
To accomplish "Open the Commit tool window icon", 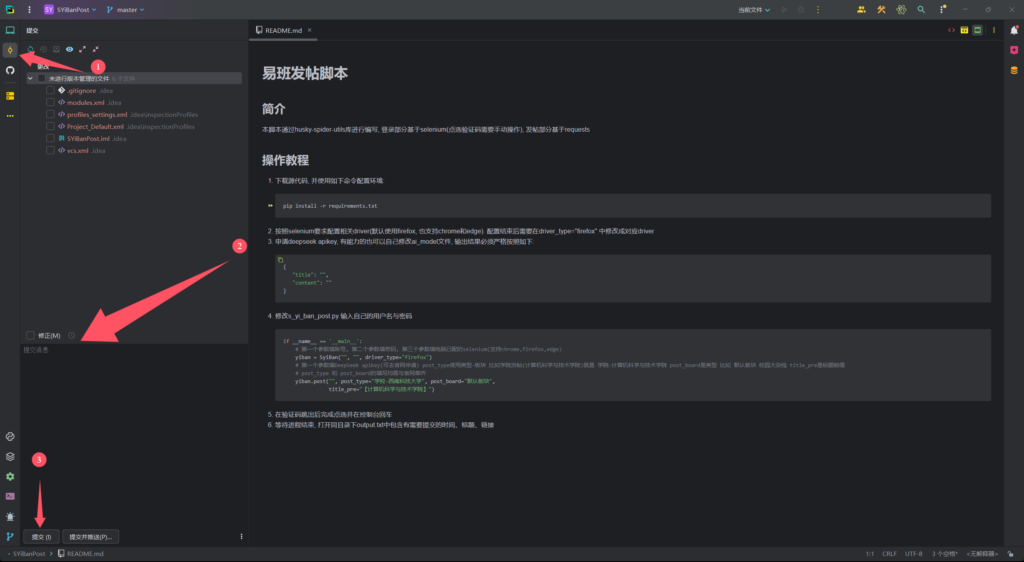I will (x=10, y=50).
